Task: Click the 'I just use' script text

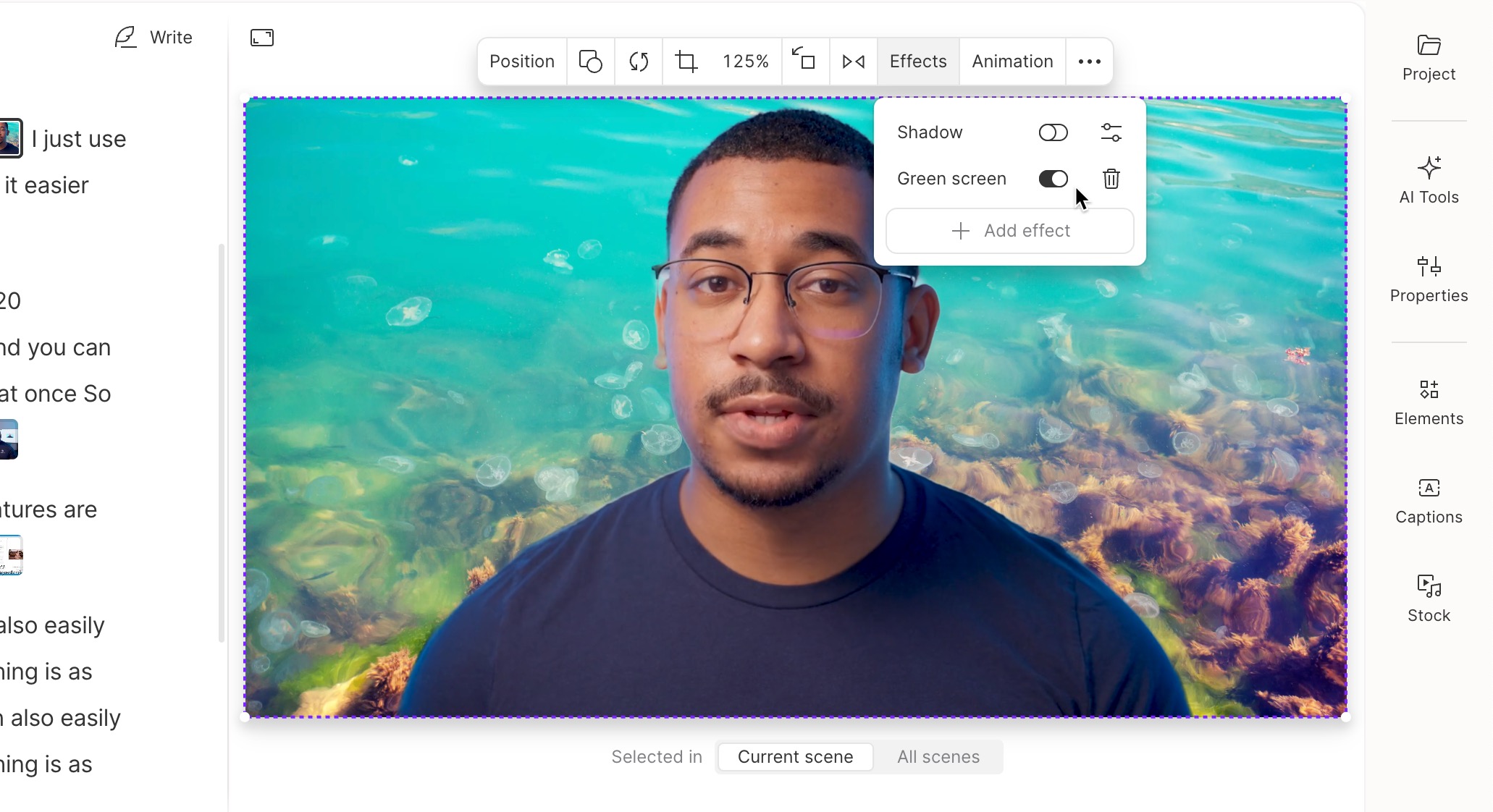Action: 79,139
